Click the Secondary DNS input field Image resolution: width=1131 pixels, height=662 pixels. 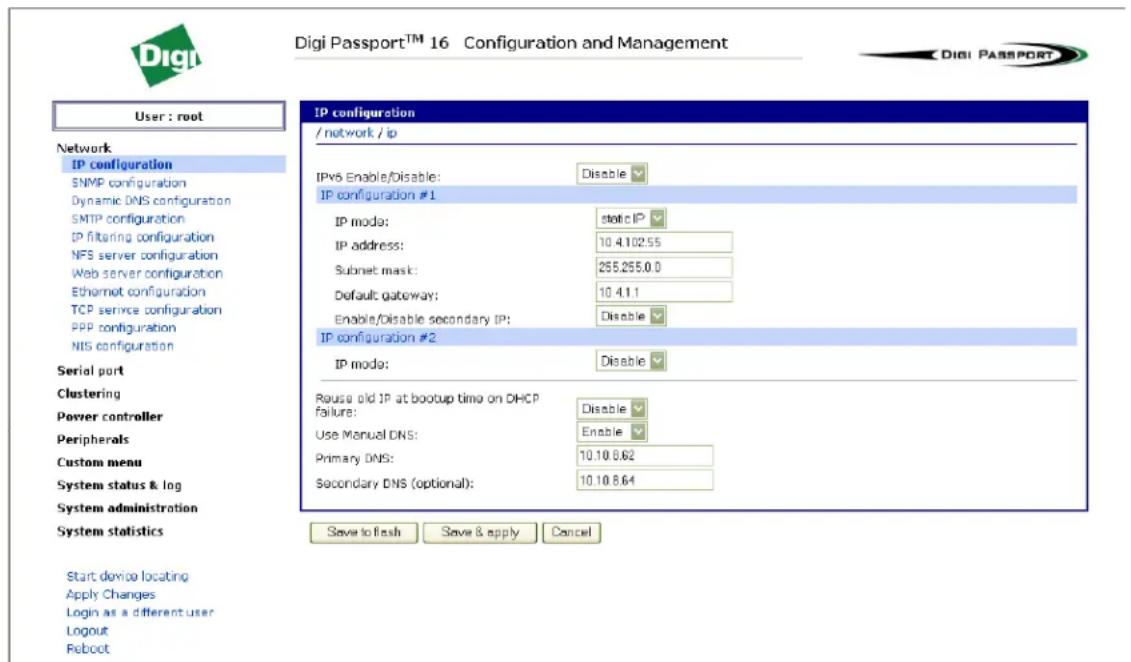point(645,480)
